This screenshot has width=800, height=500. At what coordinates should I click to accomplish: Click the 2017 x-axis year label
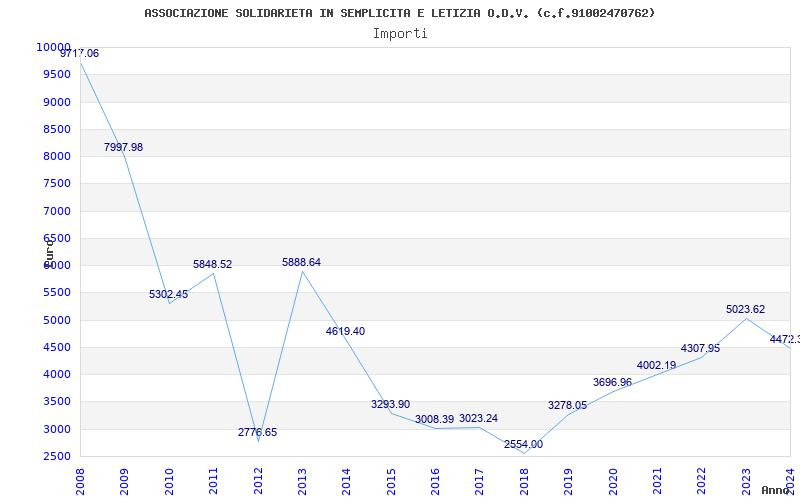pyautogui.click(x=480, y=481)
